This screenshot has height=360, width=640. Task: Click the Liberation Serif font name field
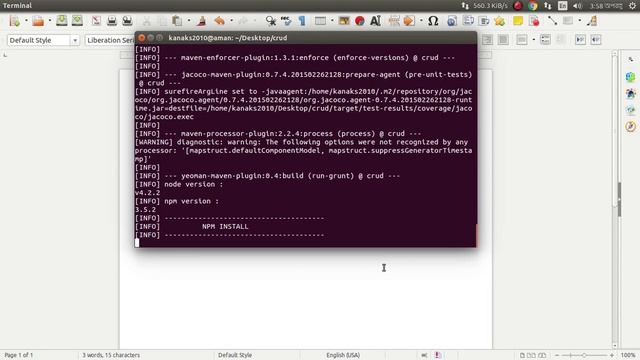pos(110,40)
